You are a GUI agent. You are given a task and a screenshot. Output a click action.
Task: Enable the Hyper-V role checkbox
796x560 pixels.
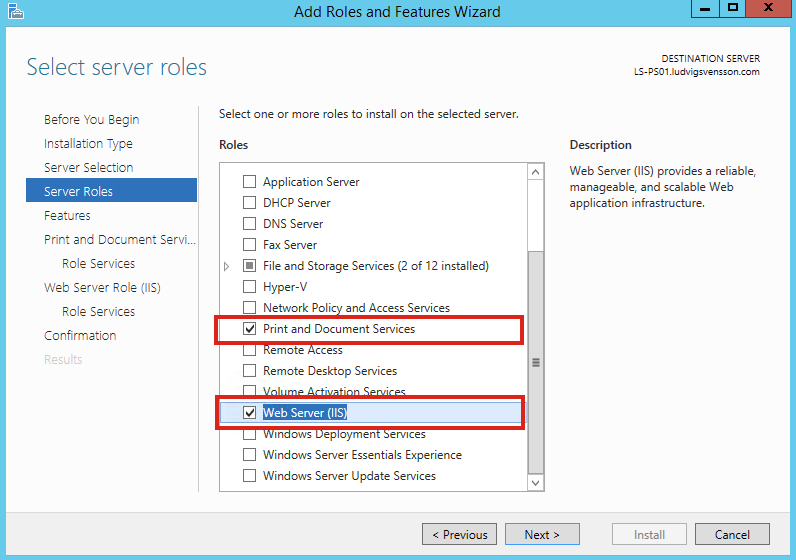tap(249, 286)
